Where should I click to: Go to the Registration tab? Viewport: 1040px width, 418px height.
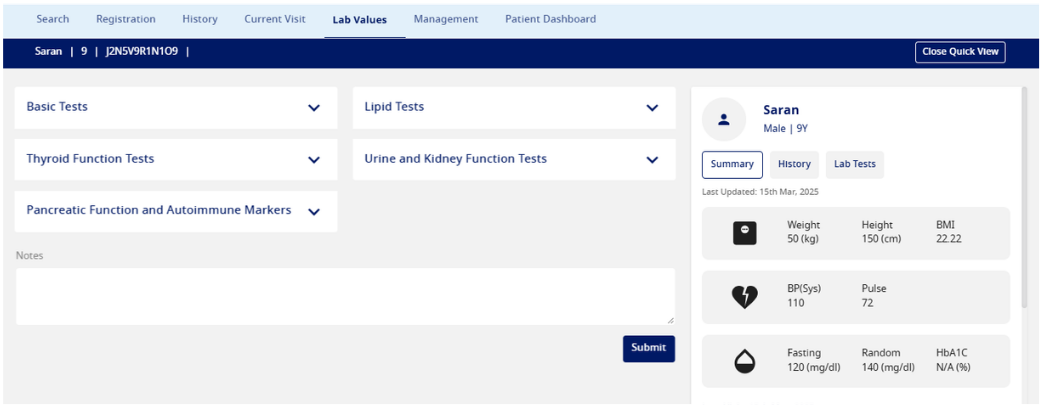pos(126,19)
